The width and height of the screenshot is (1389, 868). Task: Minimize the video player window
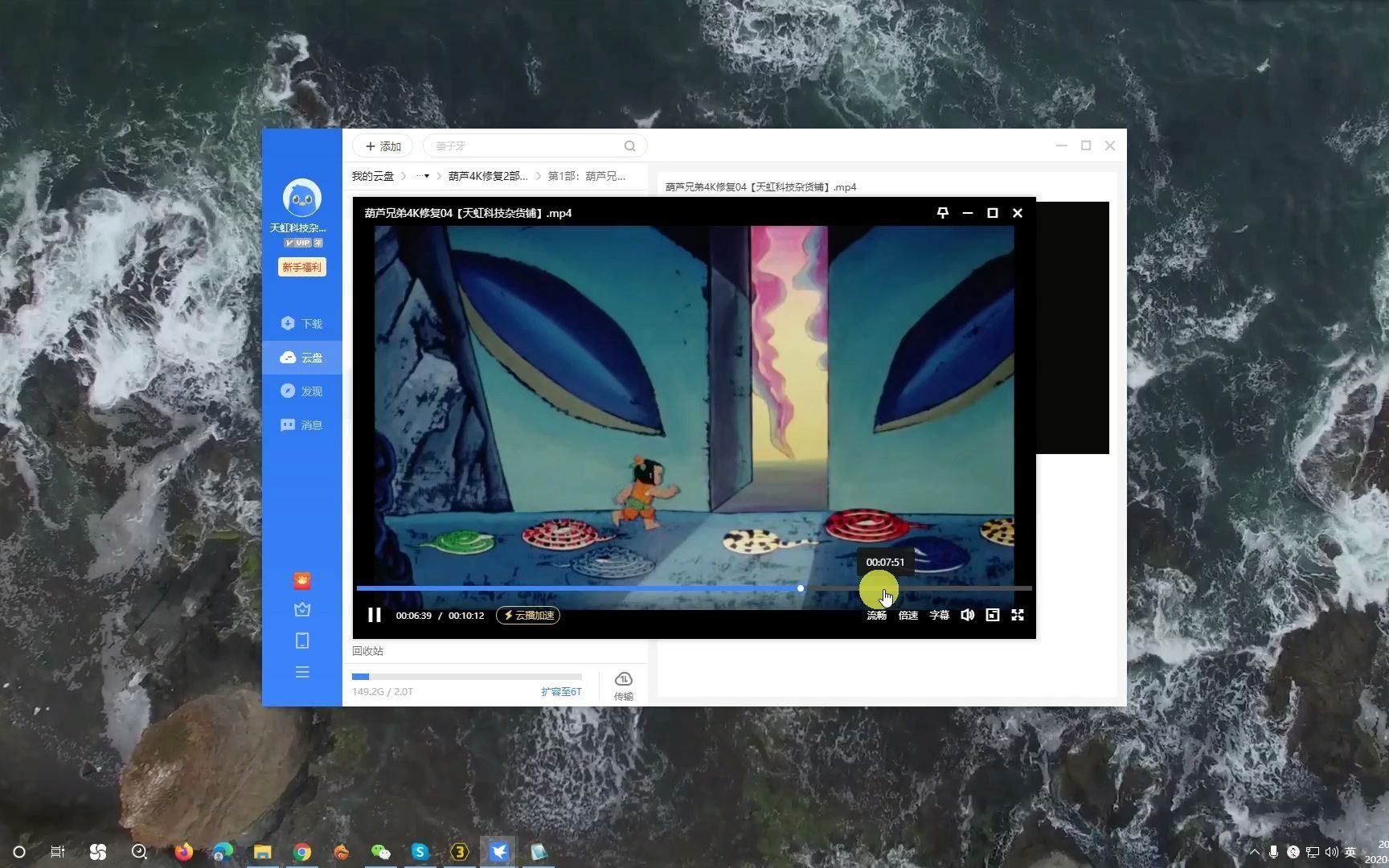coord(968,213)
